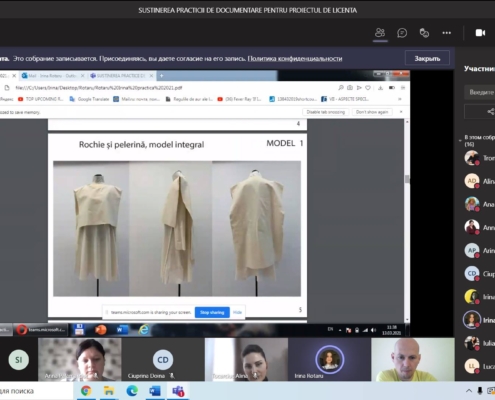Click Hide on the sharing notification
This screenshot has width=495, height=400.
coord(237,312)
